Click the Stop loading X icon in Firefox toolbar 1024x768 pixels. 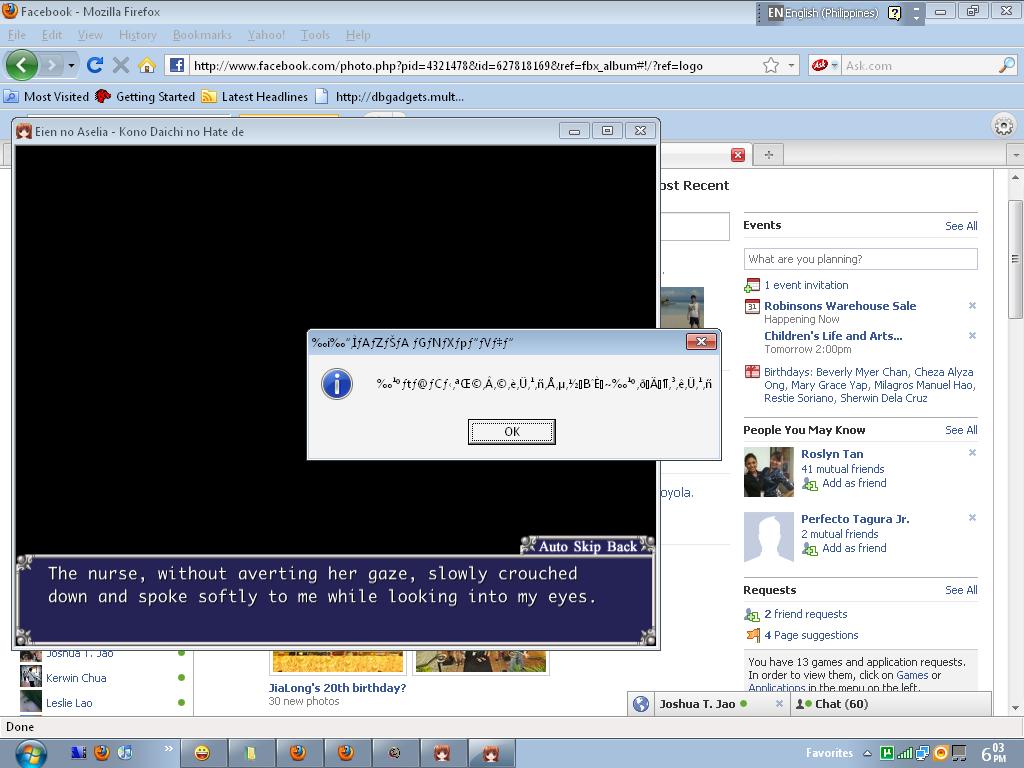121,65
